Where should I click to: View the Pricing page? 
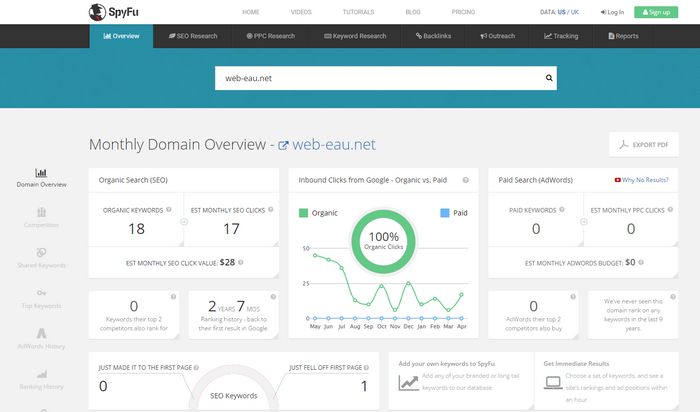(463, 12)
